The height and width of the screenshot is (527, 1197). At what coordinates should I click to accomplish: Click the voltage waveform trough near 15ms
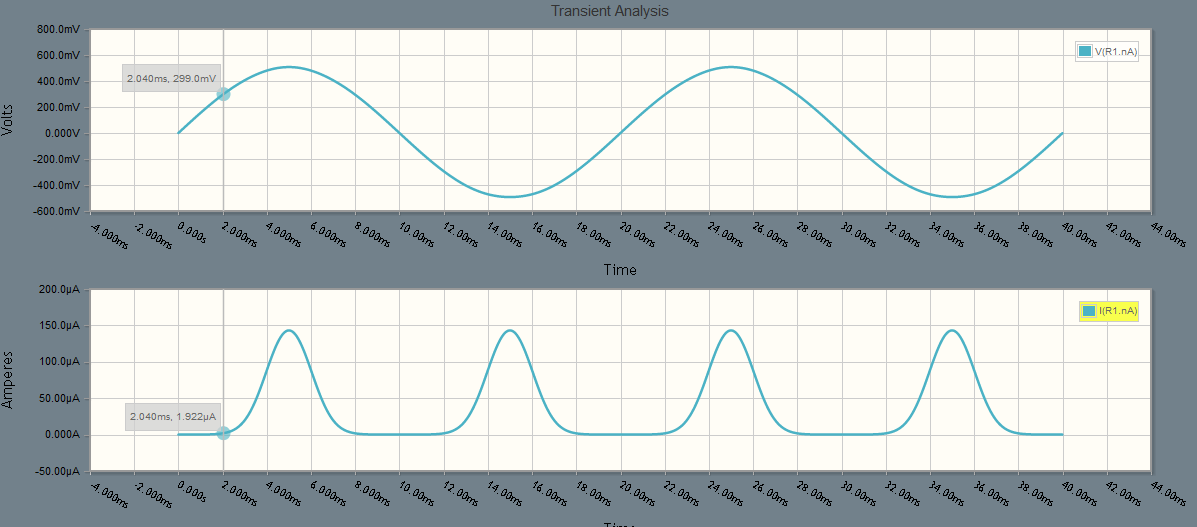[x=510, y=196]
